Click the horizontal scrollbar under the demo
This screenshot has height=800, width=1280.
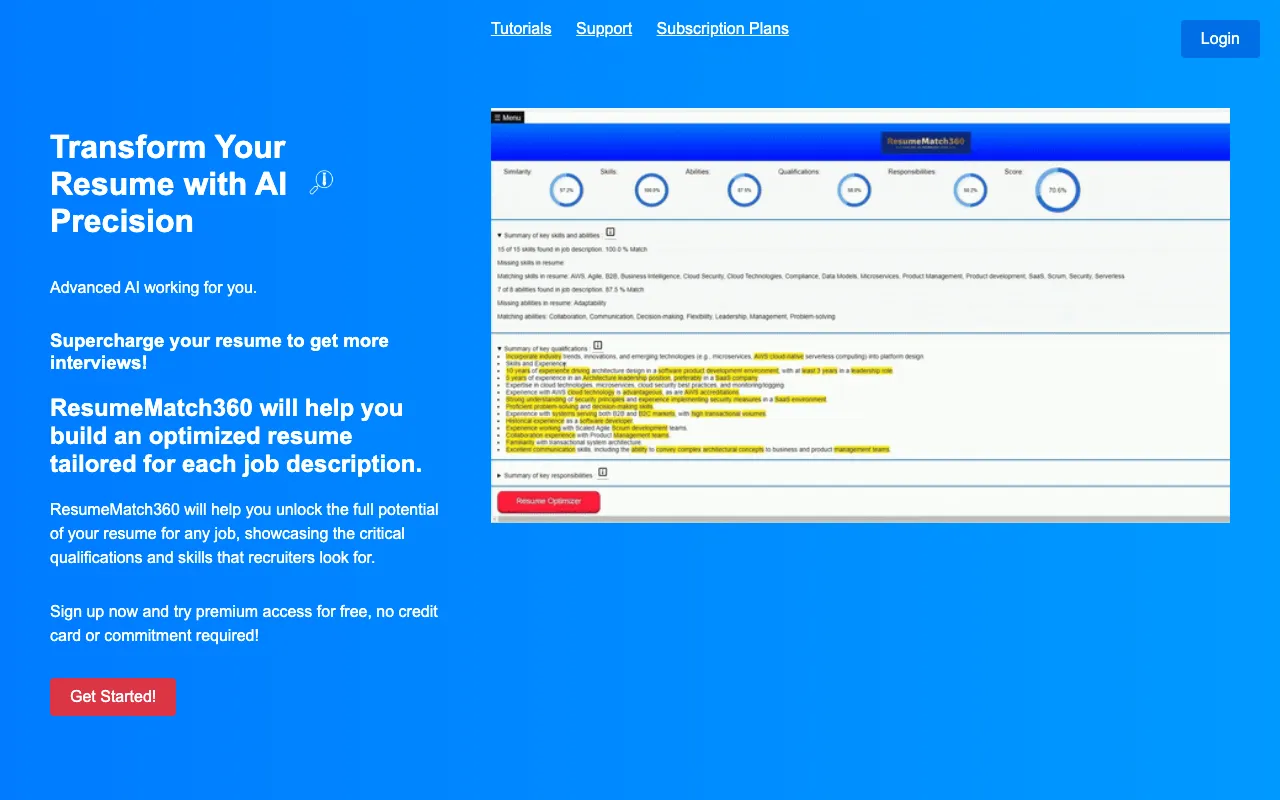click(x=860, y=519)
